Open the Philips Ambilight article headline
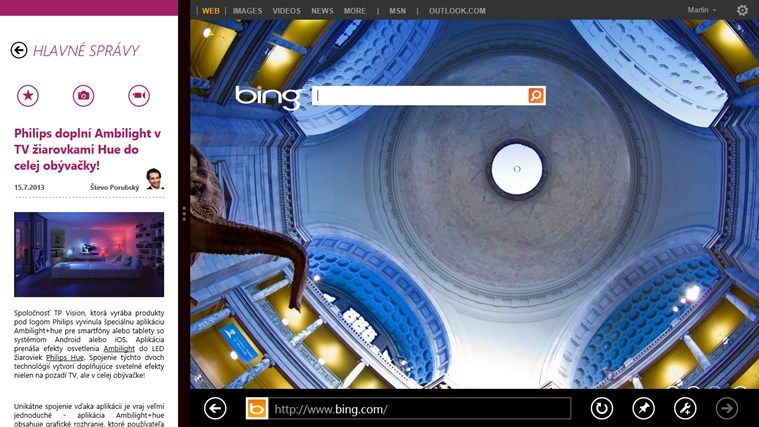 tap(88, 149)
